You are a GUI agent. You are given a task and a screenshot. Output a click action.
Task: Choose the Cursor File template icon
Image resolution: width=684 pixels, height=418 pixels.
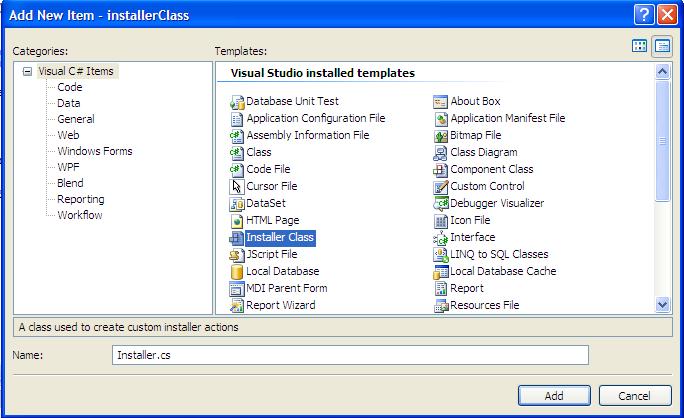237,187
